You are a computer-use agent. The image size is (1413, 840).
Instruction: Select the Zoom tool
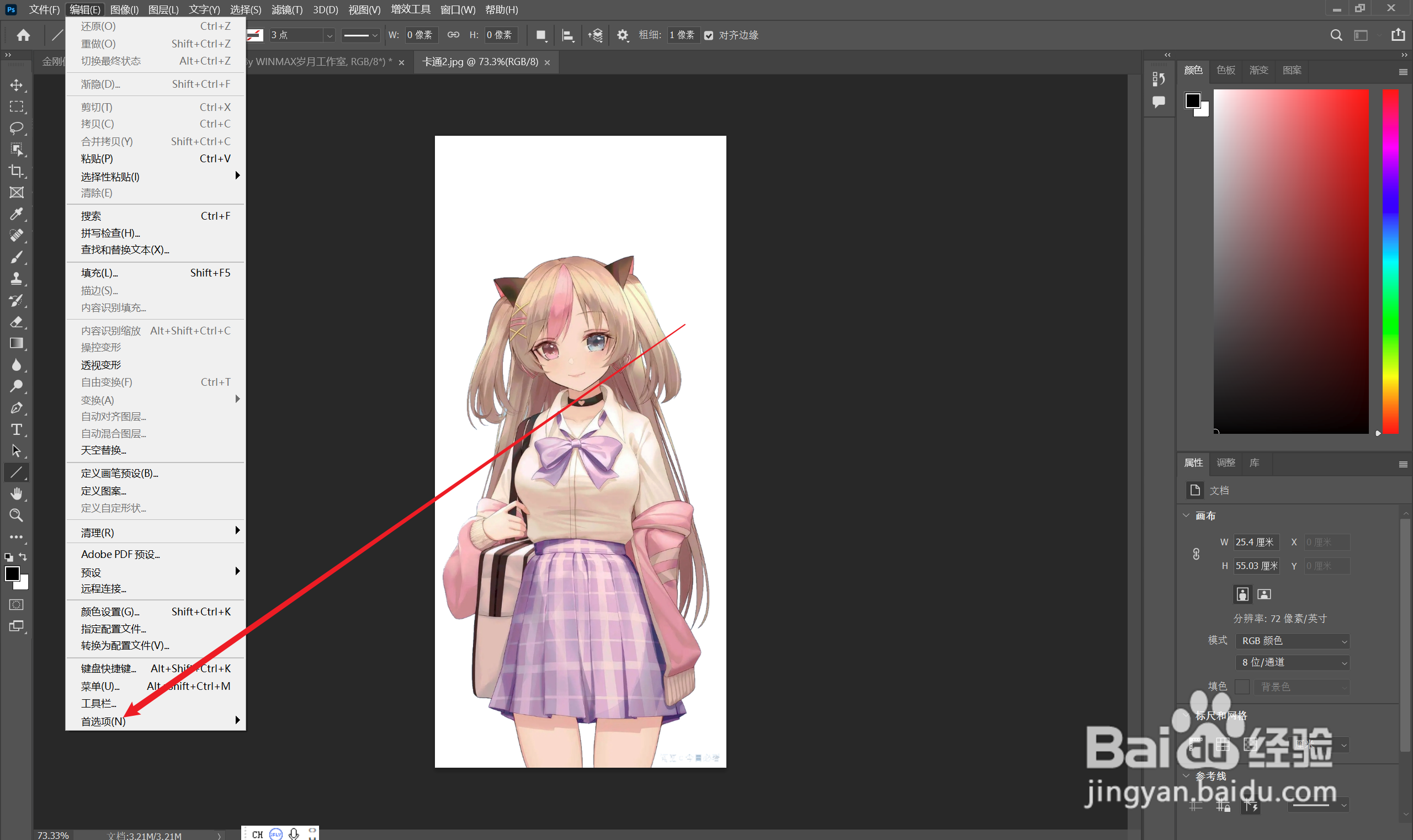(17, 515)
